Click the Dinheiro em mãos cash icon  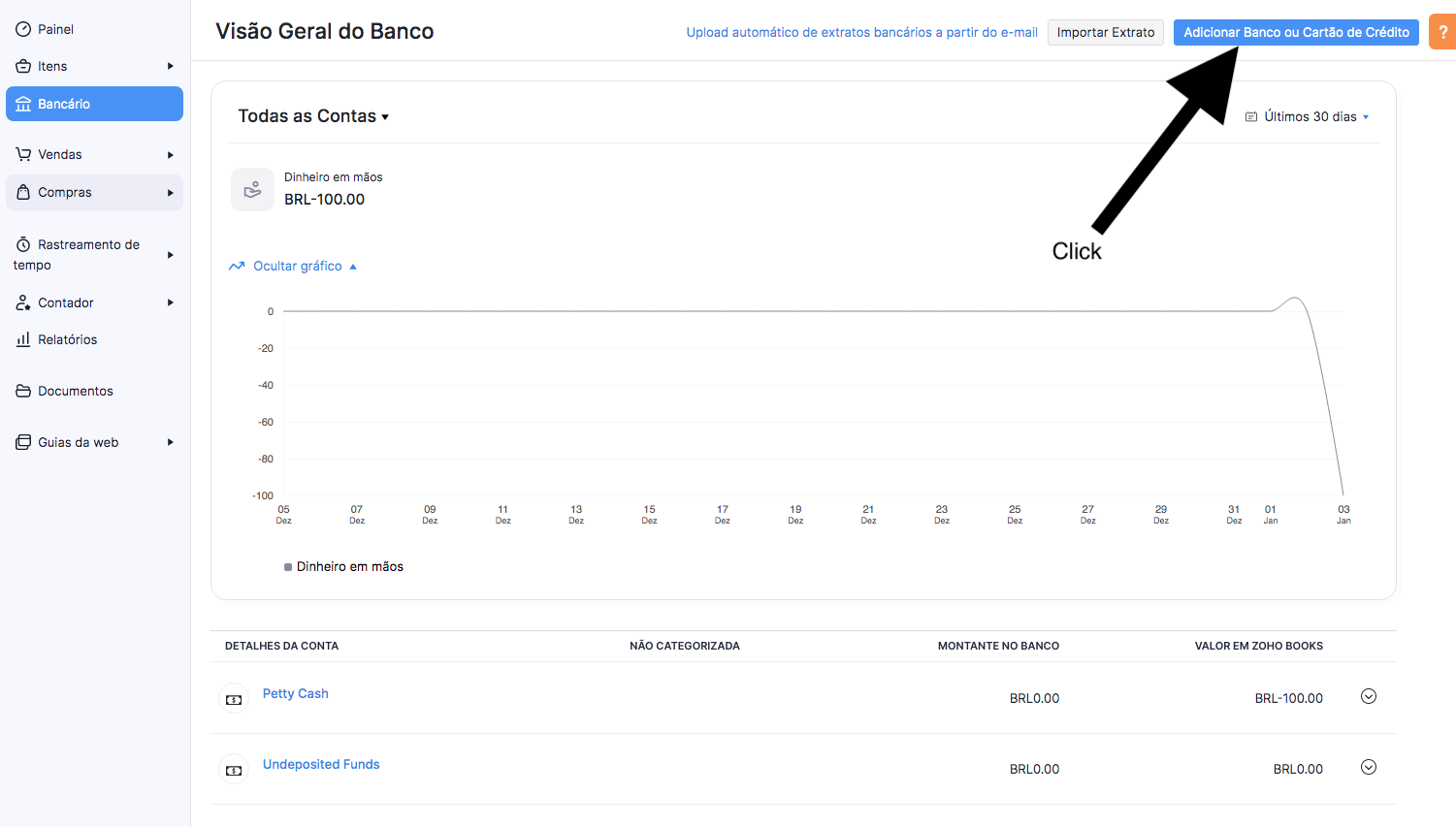tap(252, 189)
